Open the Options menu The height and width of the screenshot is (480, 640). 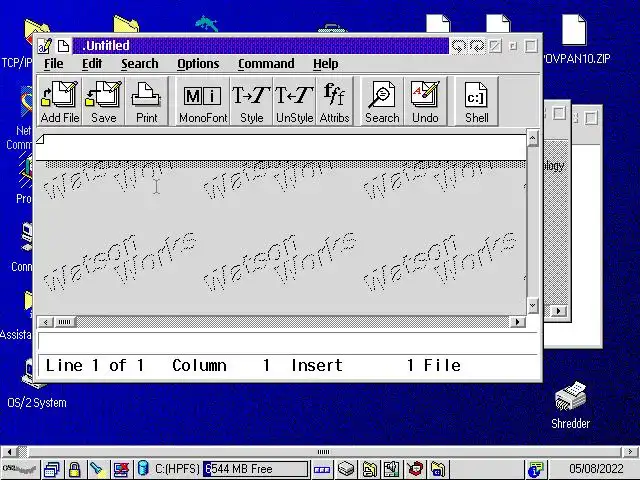tap(198, 64)
